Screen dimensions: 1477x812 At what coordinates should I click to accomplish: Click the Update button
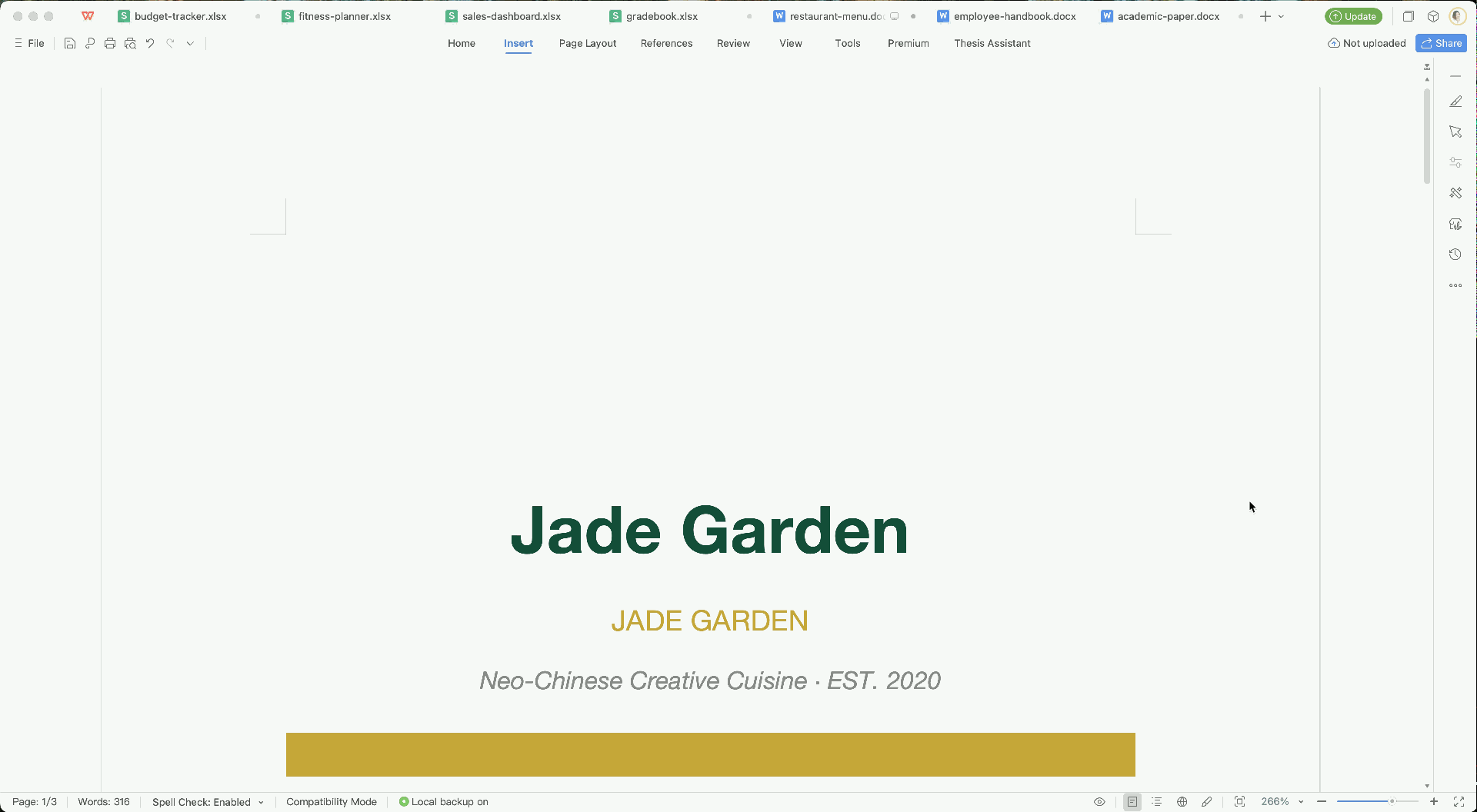1353,16
